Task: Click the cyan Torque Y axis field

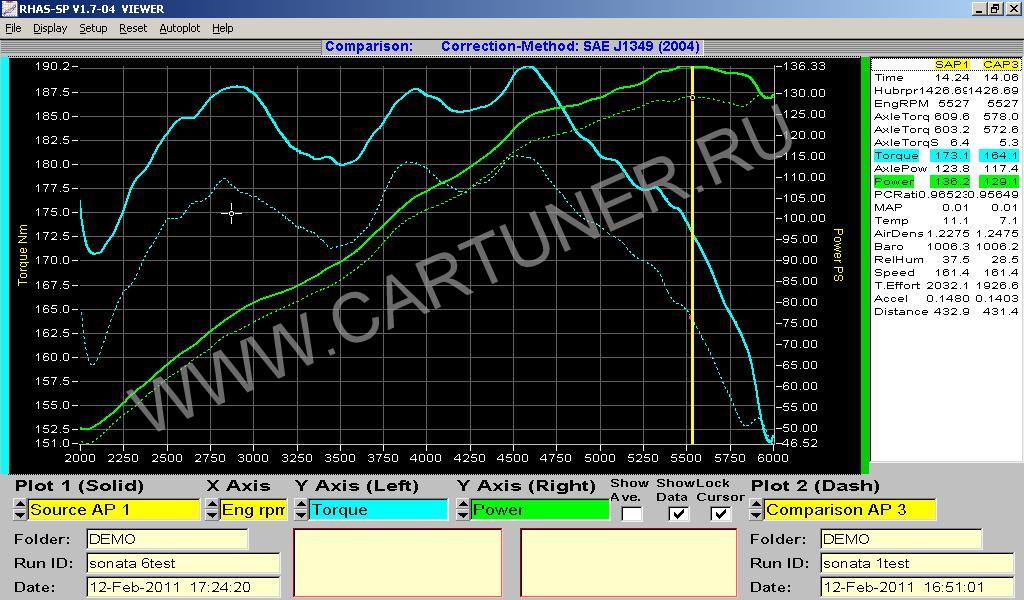Action: pyautogui.click(x=379, y=510)
